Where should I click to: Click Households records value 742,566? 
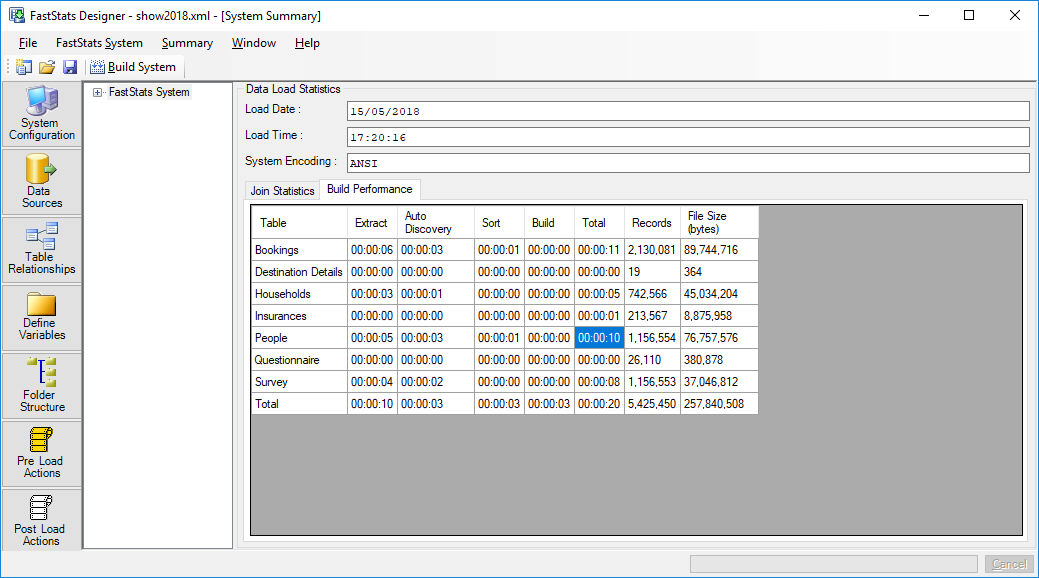[652, 294]
